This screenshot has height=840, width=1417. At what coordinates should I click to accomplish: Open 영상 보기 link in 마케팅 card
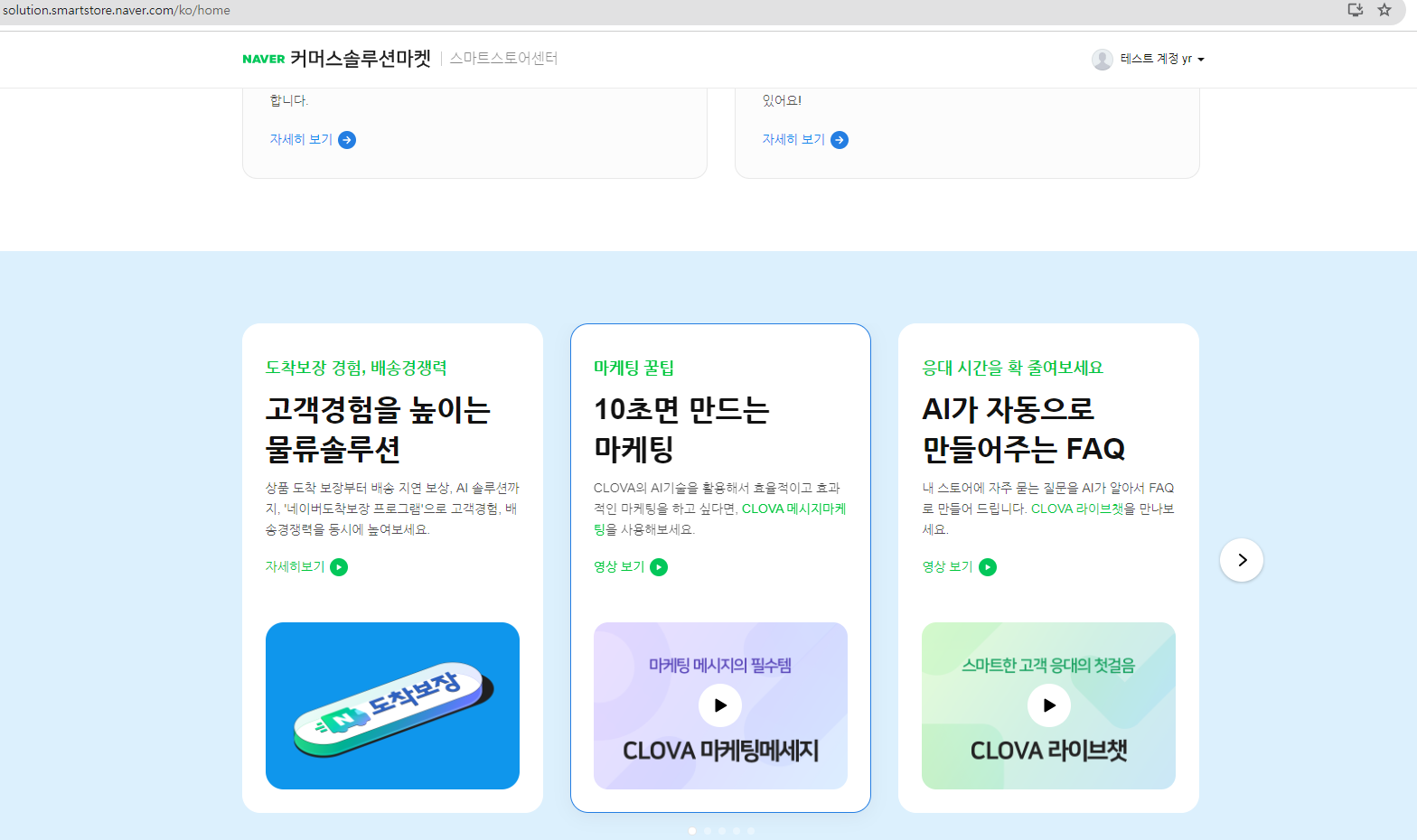pyautogui.click(x=619, y=566)
